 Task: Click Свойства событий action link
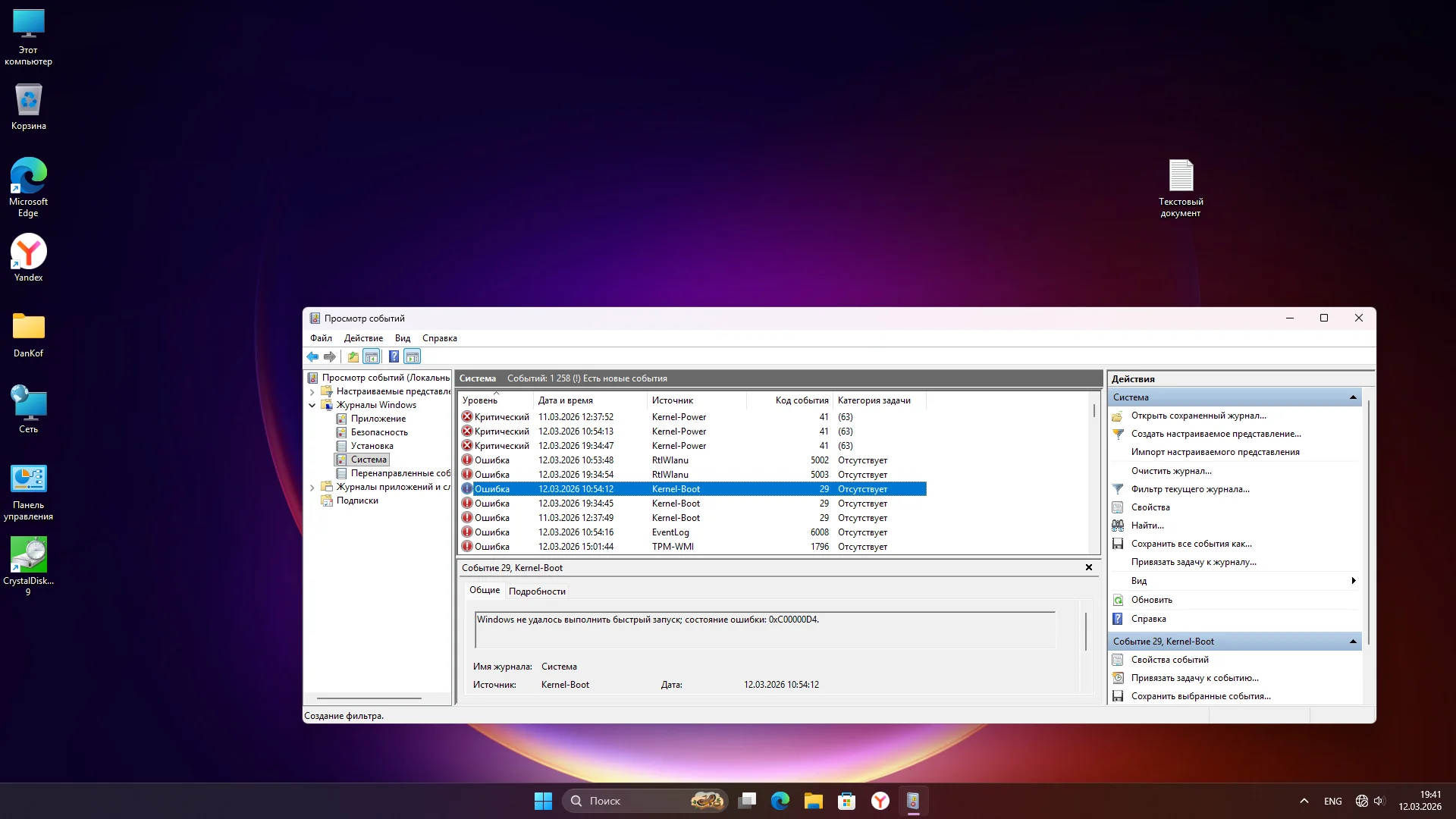[x=1169, y=660]
